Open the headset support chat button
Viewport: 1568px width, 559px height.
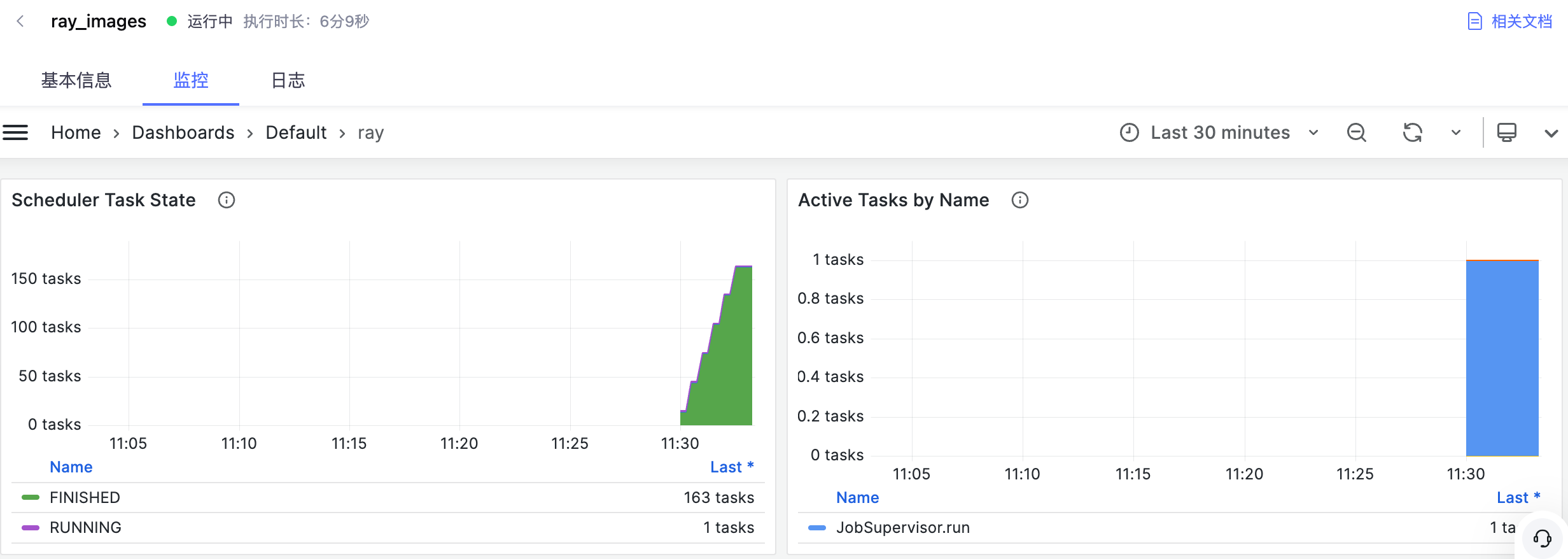[1543, 539]
